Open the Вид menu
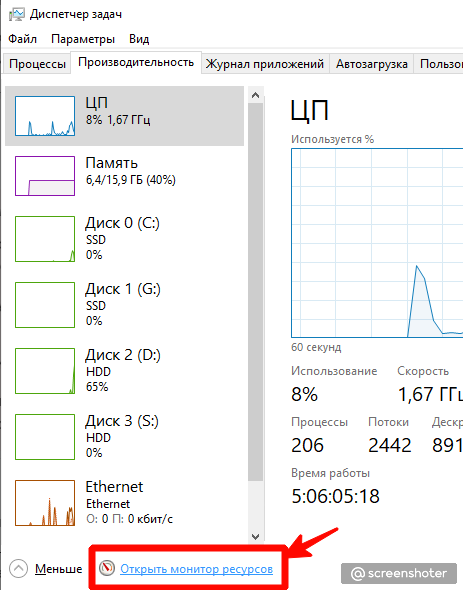 [x=139, y=39]
